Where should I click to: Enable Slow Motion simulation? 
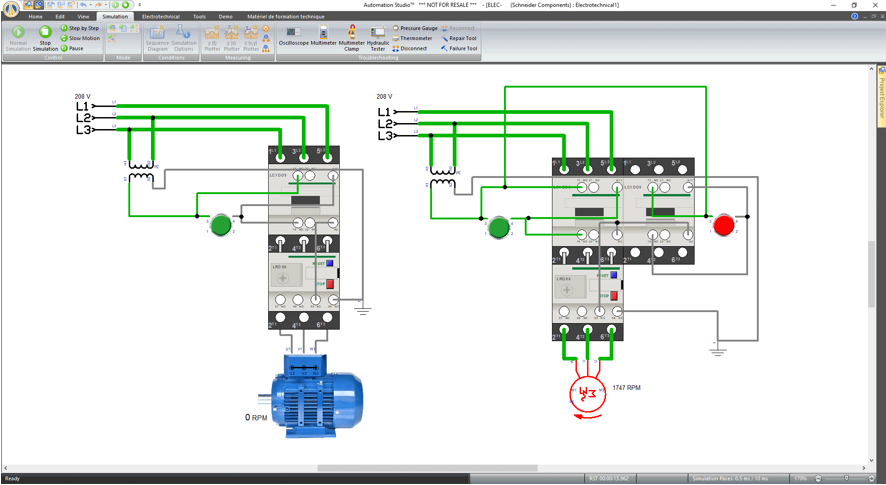pos(81,39)
